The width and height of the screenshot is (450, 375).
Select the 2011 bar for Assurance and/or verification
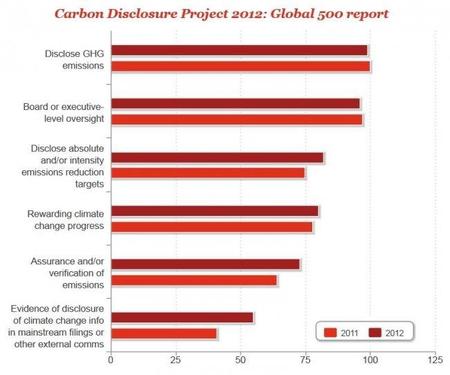[x=194, y=280]
